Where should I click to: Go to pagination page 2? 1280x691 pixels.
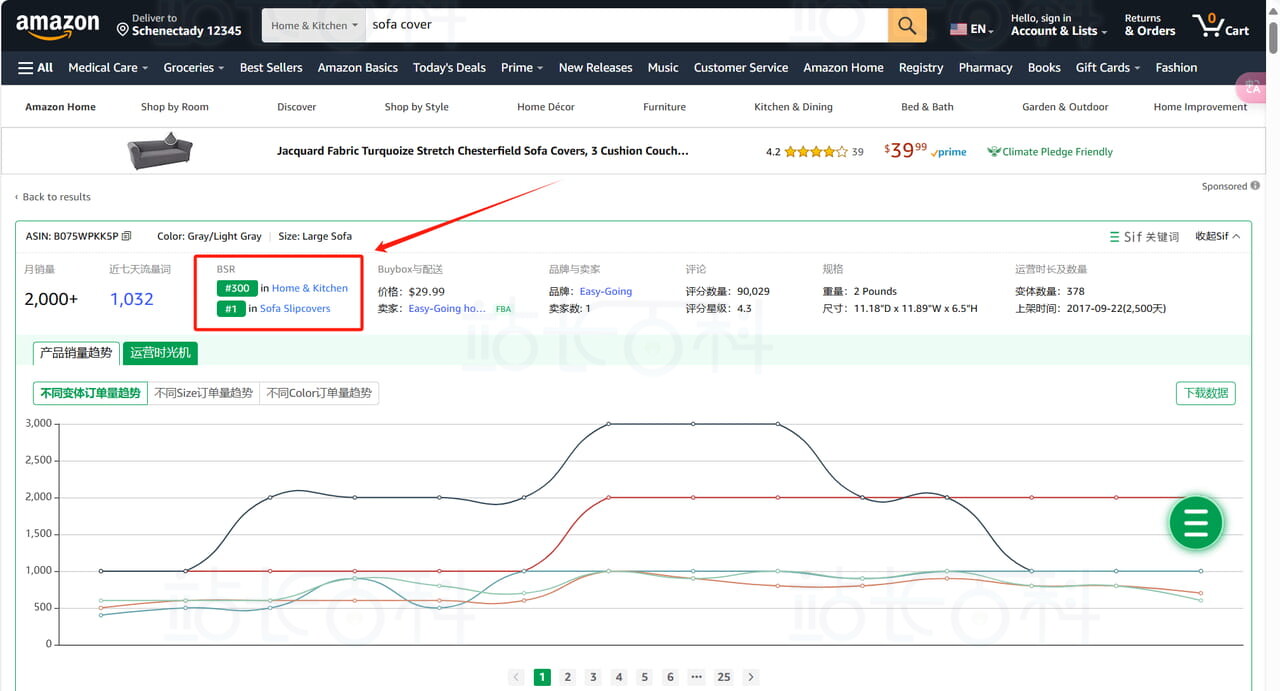568,677
